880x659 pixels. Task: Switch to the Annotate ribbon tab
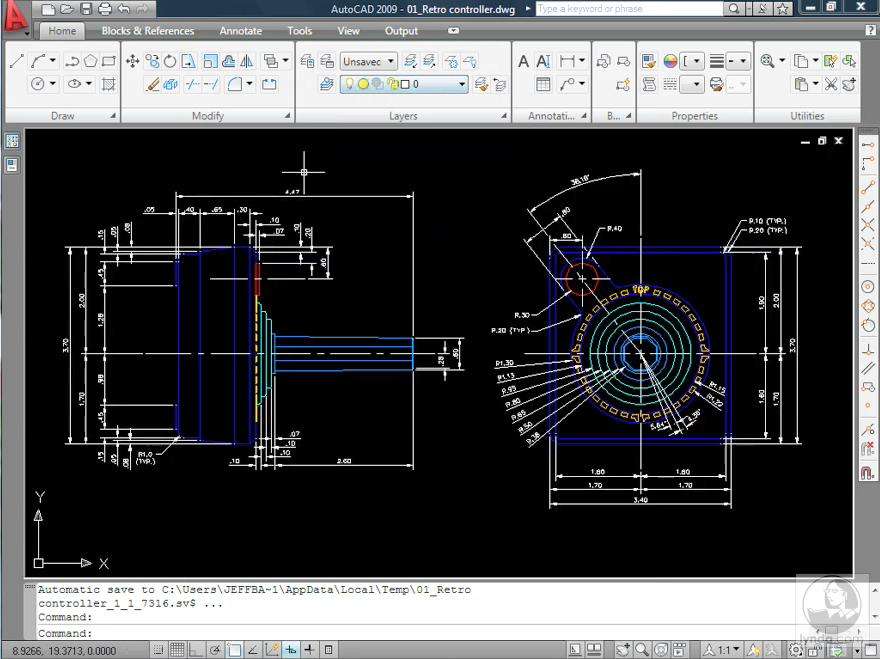[x=240, y=31]
